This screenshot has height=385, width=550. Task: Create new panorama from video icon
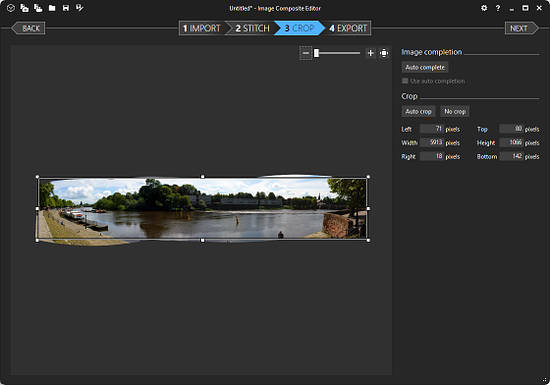click(x=38, y=8)
